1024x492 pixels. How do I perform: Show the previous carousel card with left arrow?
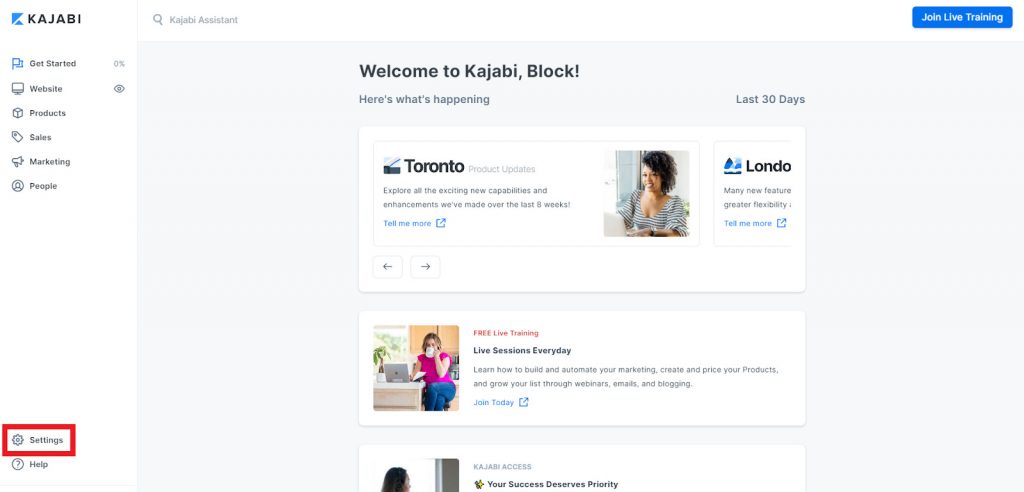(387, 267)
